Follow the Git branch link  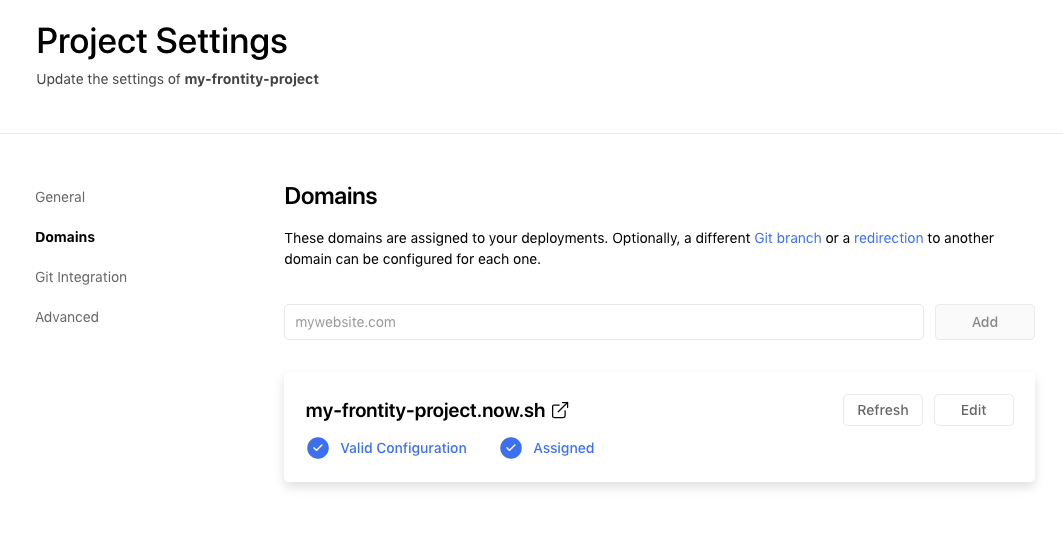[788, 238]
